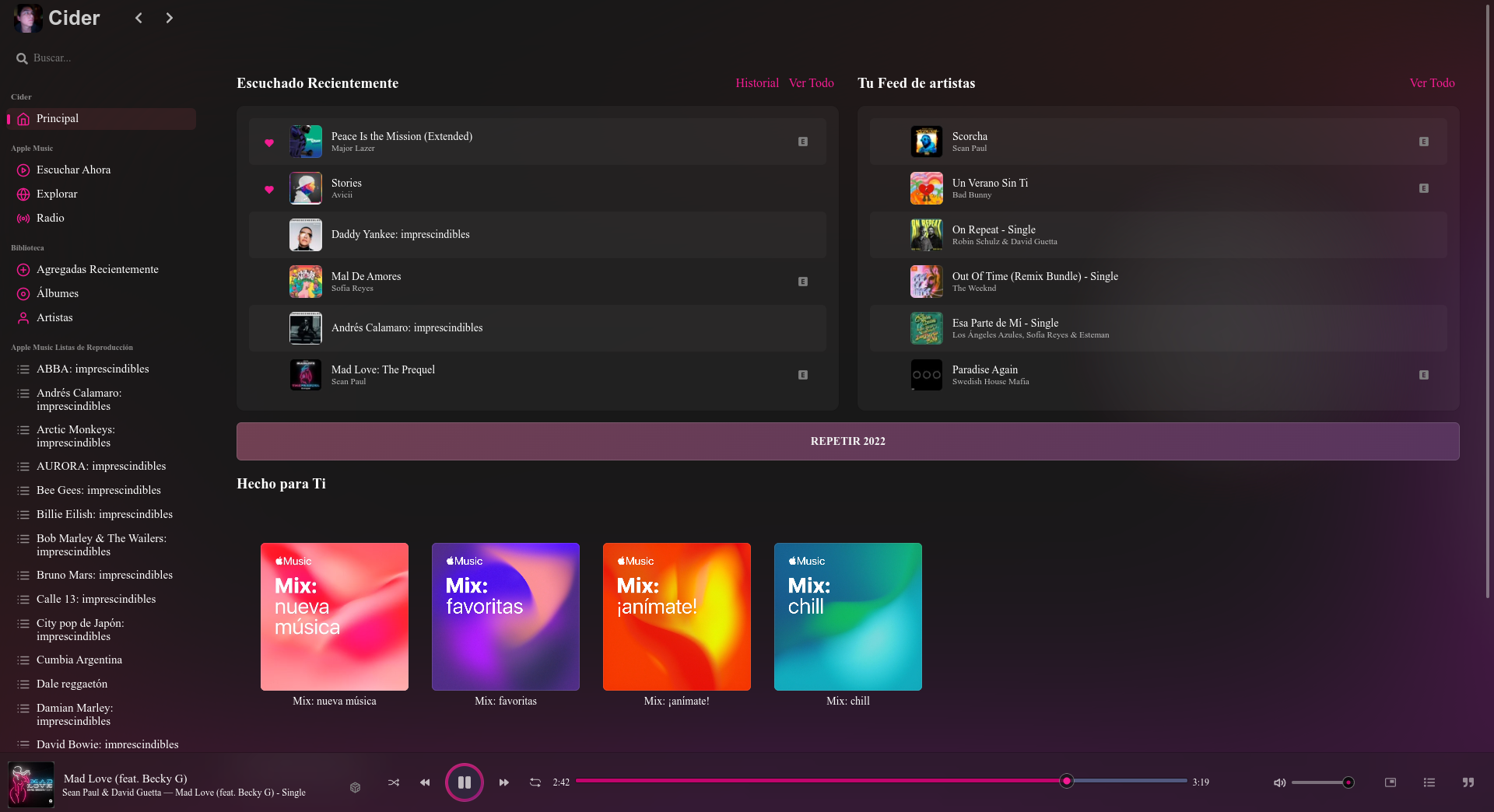Open Principal home page
Viewport: 1494px width, 812px height.
pos(101,118)
